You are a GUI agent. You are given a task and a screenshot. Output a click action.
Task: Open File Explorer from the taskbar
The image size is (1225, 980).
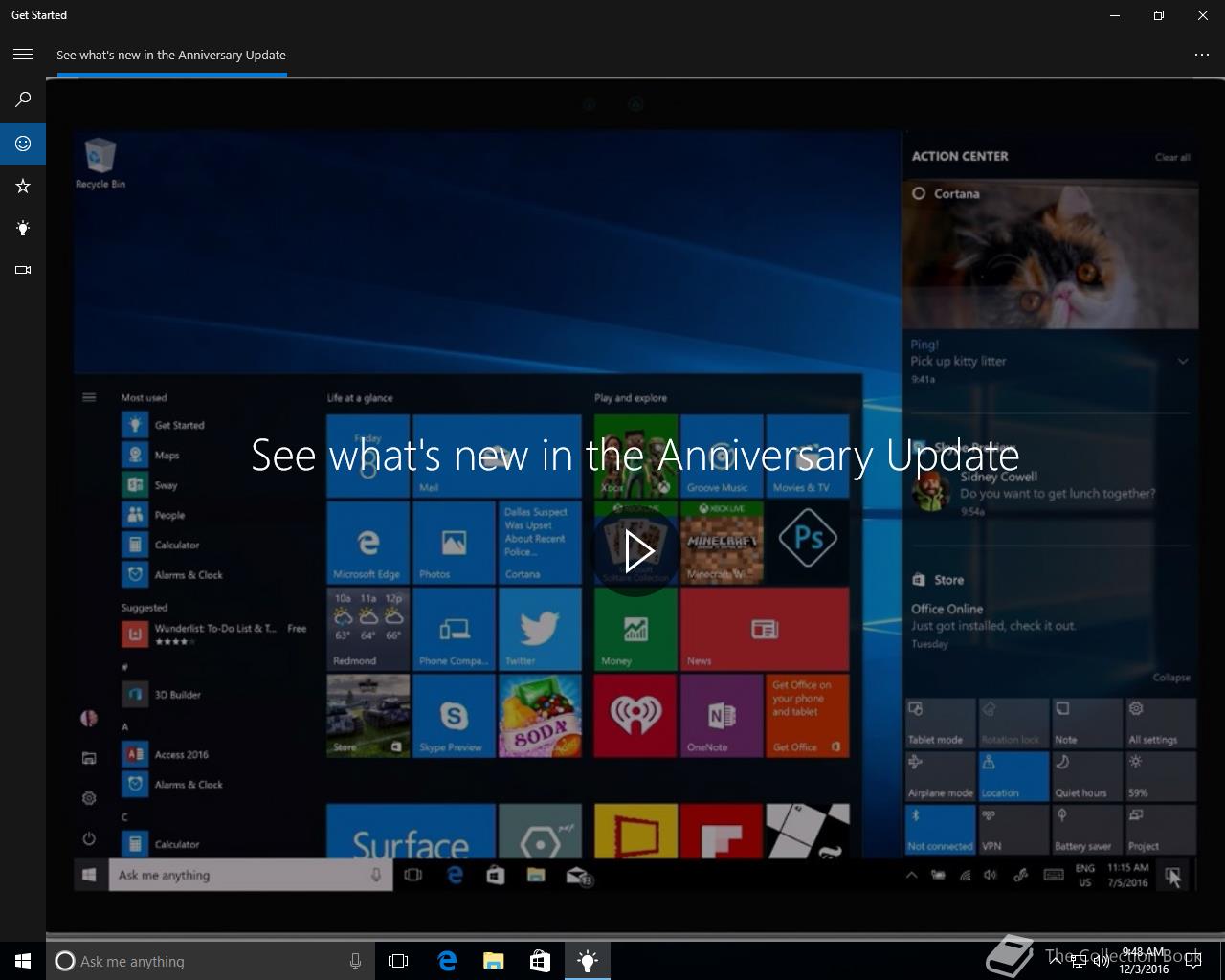(493, 961)
